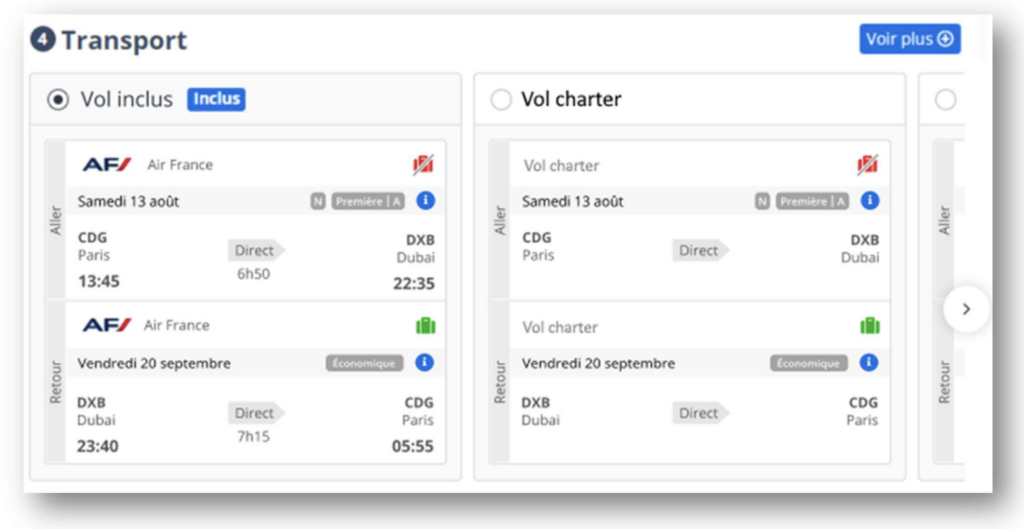Click the crossed-out baggage icon on Air France outbound

(424, 165)
